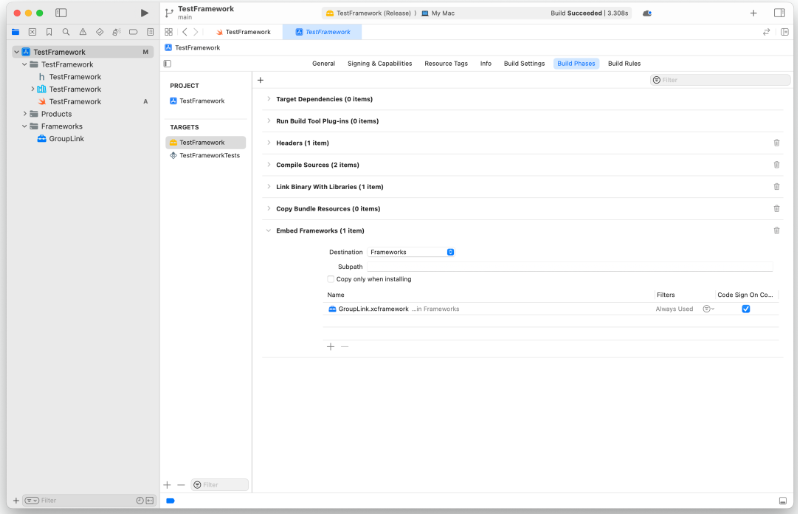The image size is (798, 514).
Task: Click the plus icon to add a build phase
Action: pyautogui.click(x=260, y=80)
